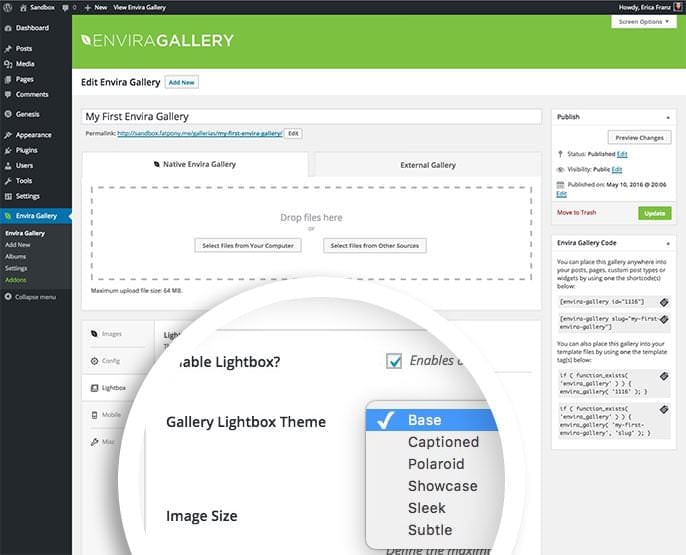686x555 pixels.
Task: Click the green Update button
Action: tap(654, 213)
